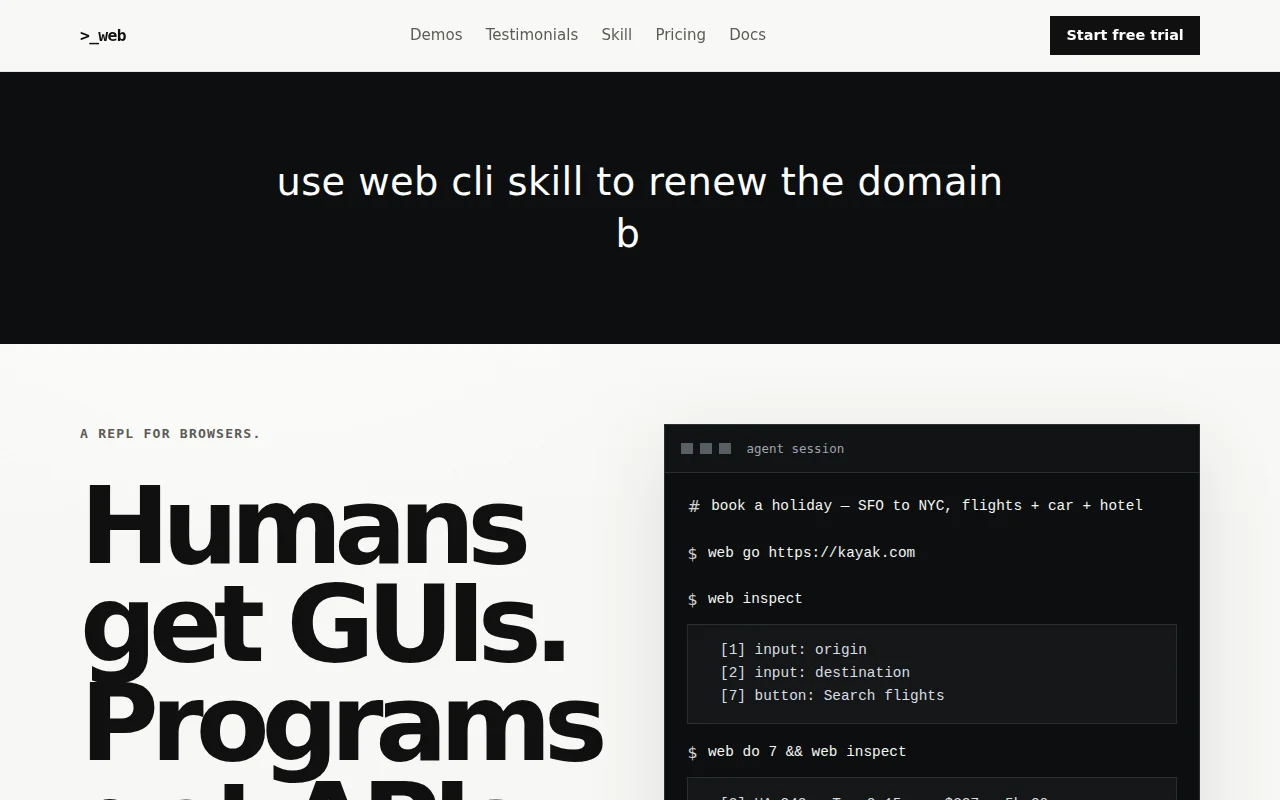Click 'web do 7 && web inspect' command
Viewport: 1280px width, 800px height.
[797, 752]
